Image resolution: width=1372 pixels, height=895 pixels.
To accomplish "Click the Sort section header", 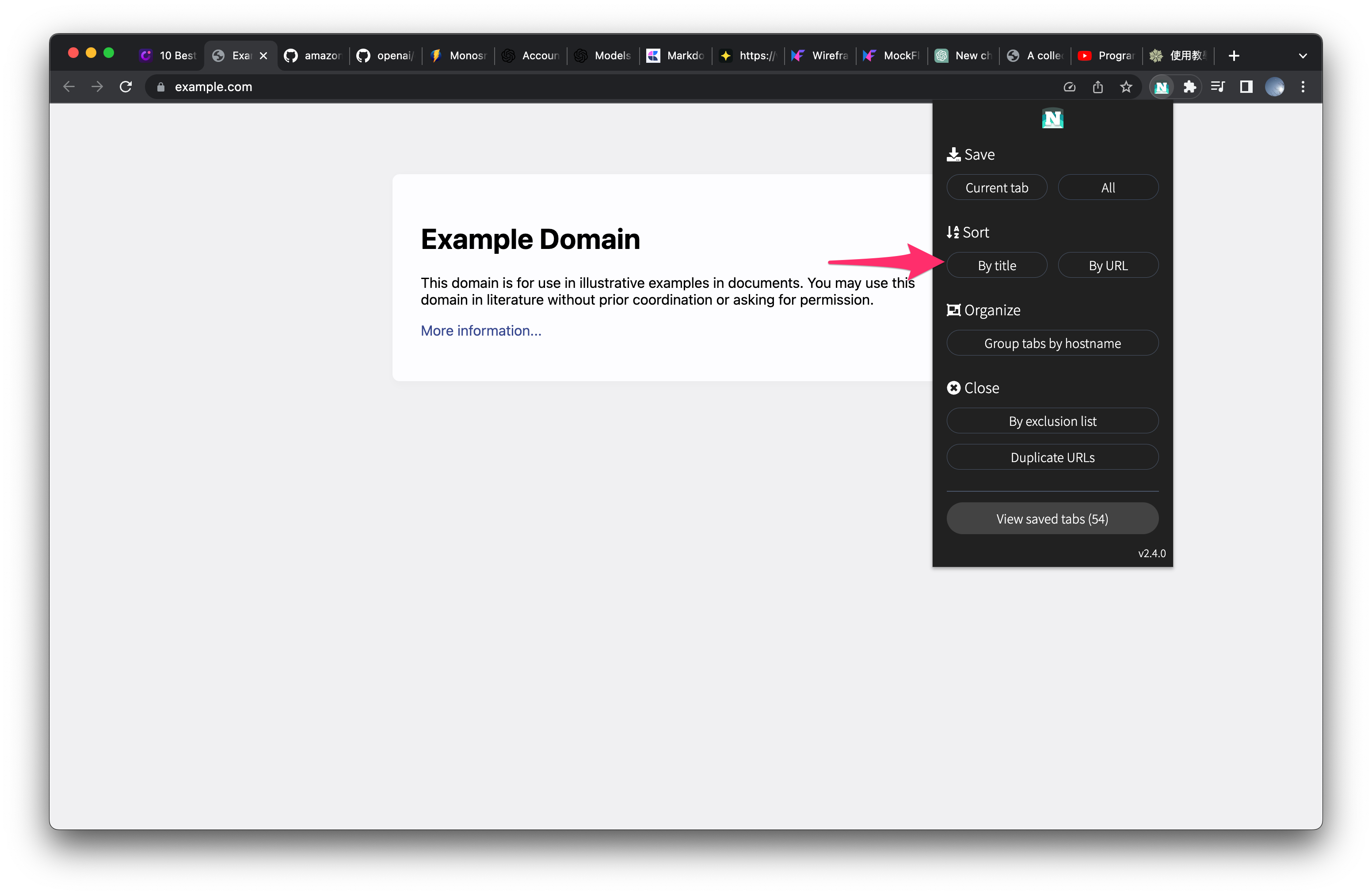I will tap(968, 233).
